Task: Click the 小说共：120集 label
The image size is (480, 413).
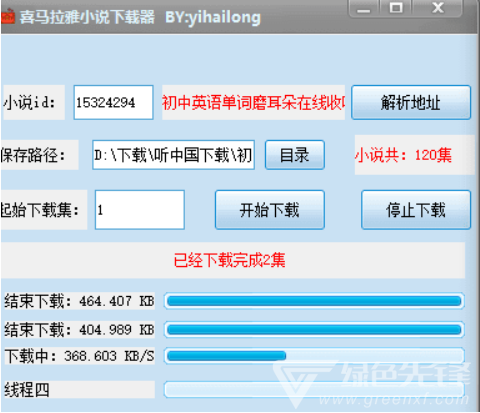Action: (403, 155)
